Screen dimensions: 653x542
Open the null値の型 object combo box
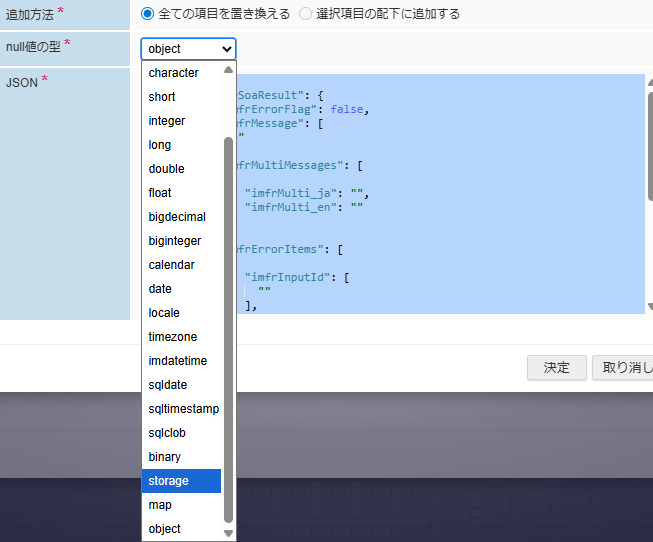click(x=188, y=49)
